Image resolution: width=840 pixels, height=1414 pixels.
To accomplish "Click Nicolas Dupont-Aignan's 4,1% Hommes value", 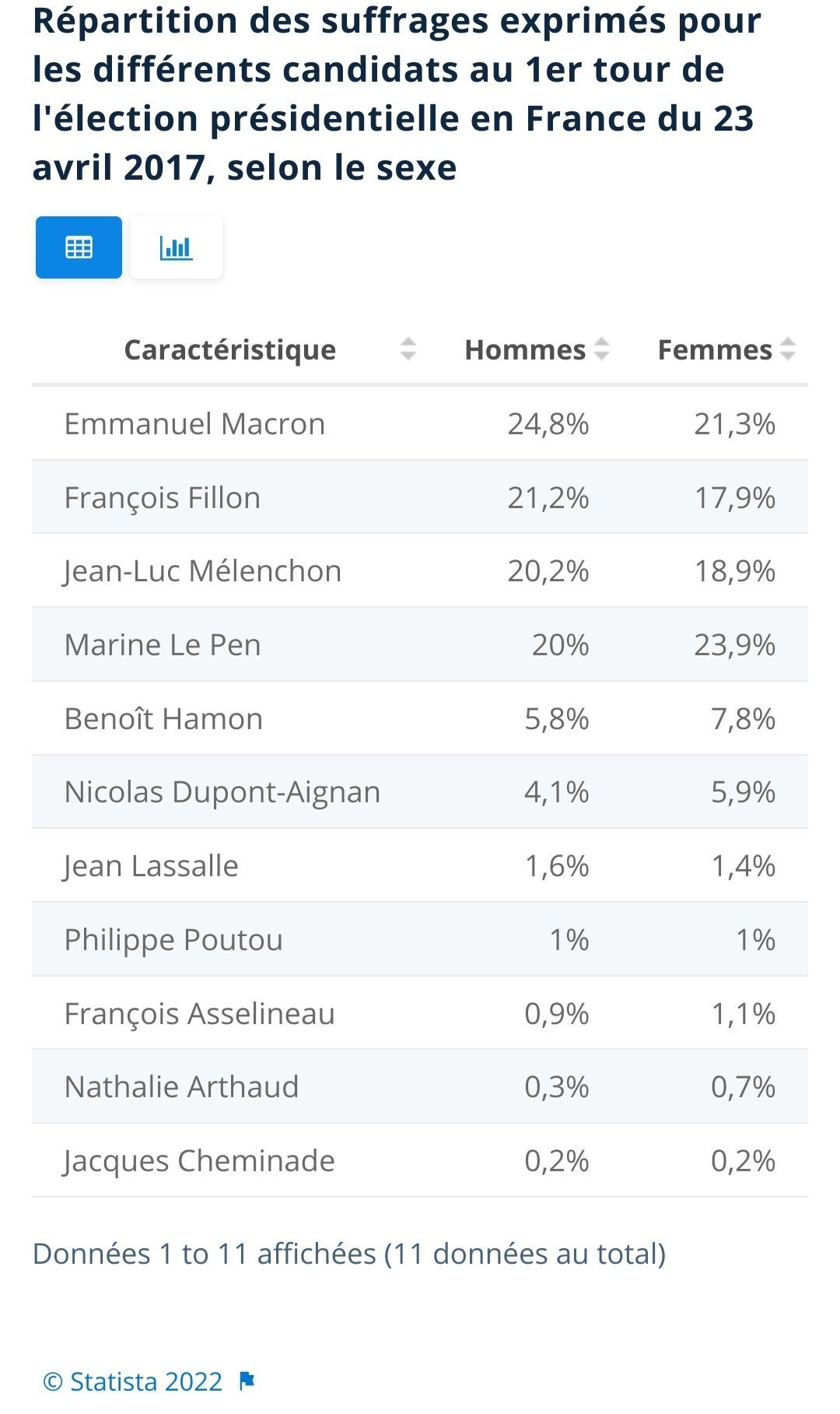I will 556,791.
